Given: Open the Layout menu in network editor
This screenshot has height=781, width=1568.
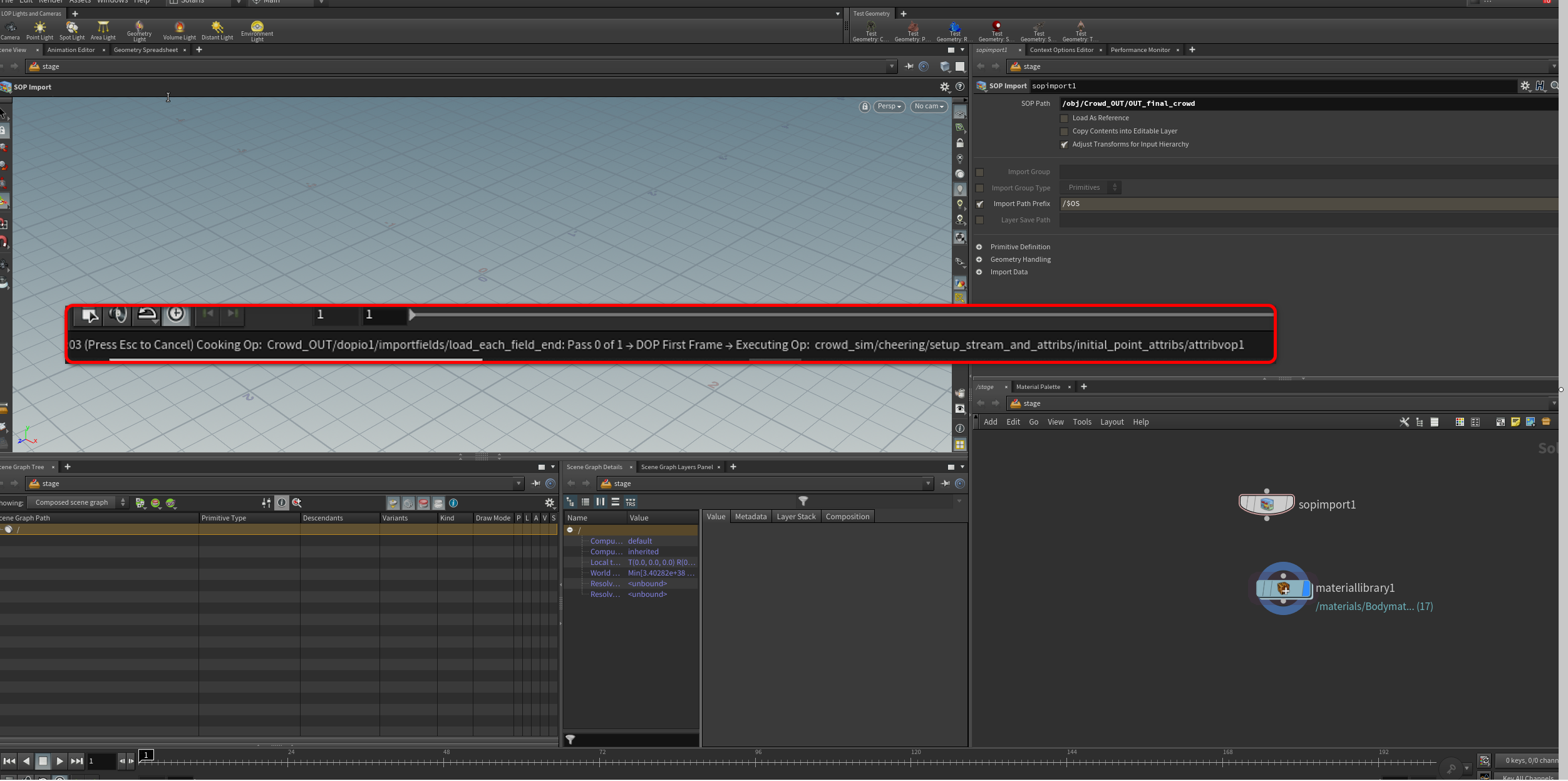Looking at the screenshot, I should [1112, 423].
